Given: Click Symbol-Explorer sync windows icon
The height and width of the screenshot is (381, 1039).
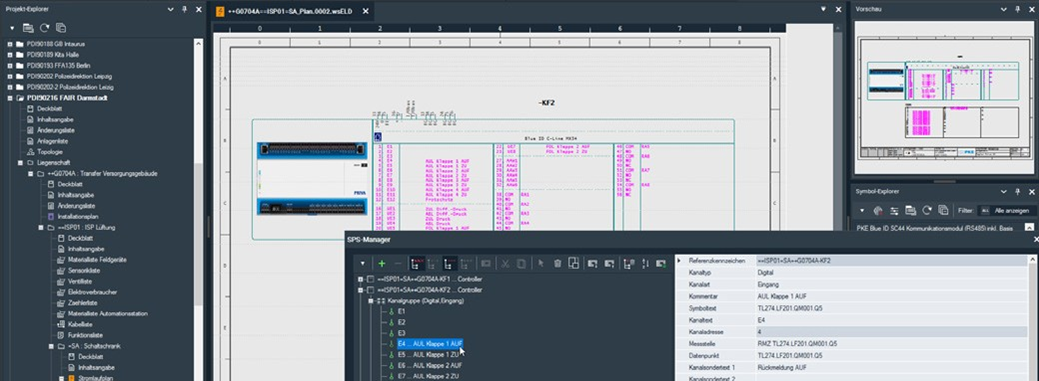Looking at the screenshot, I should pyautogui.click(x=910, y=211).
